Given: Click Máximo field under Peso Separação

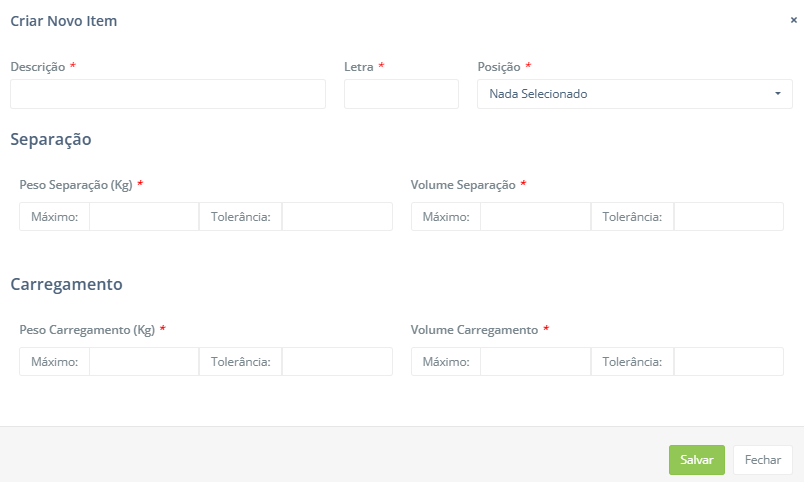Looking at the screenshot, I should [144, 217].
